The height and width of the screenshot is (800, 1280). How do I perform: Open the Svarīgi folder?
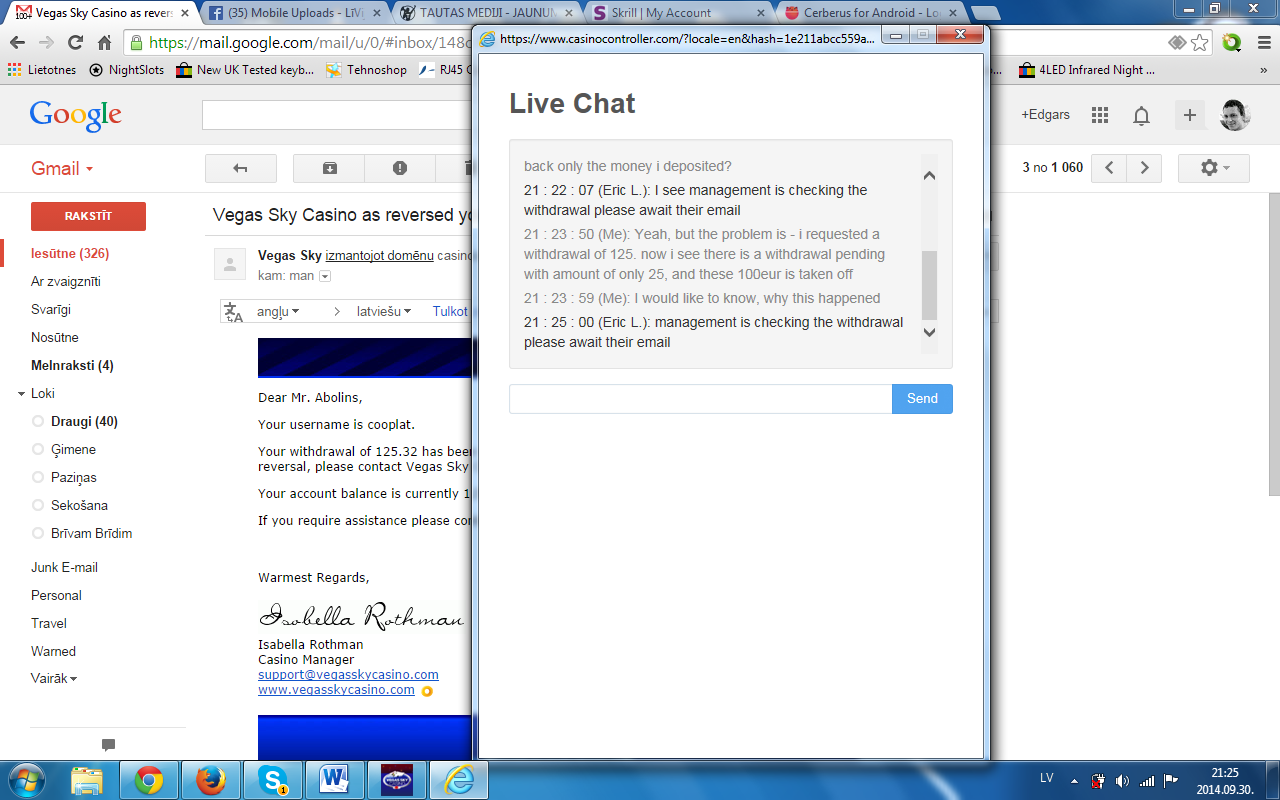pyautogui.click(x=51, y=310)
